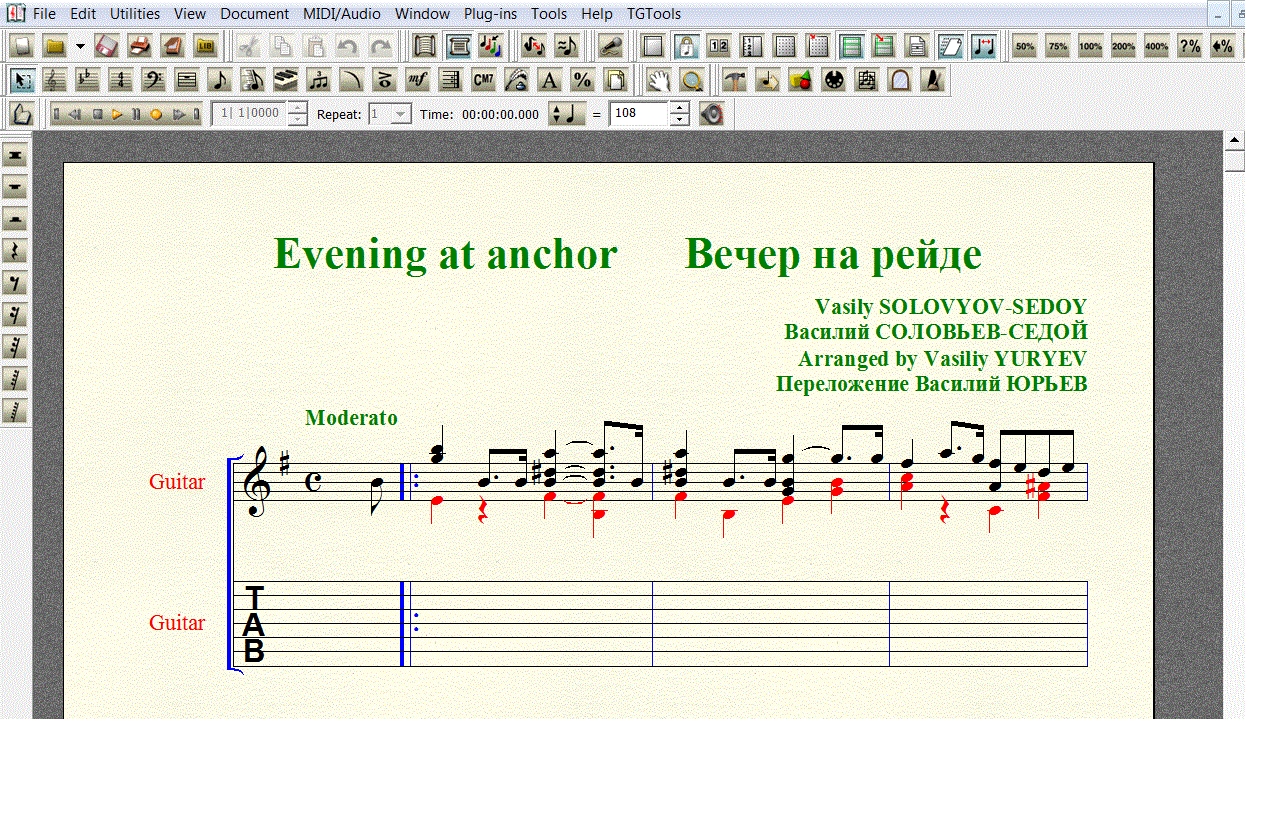The image size is (1274, 813).
Task: Toggle the note spacing icon with red arrow
Action: 984,46
